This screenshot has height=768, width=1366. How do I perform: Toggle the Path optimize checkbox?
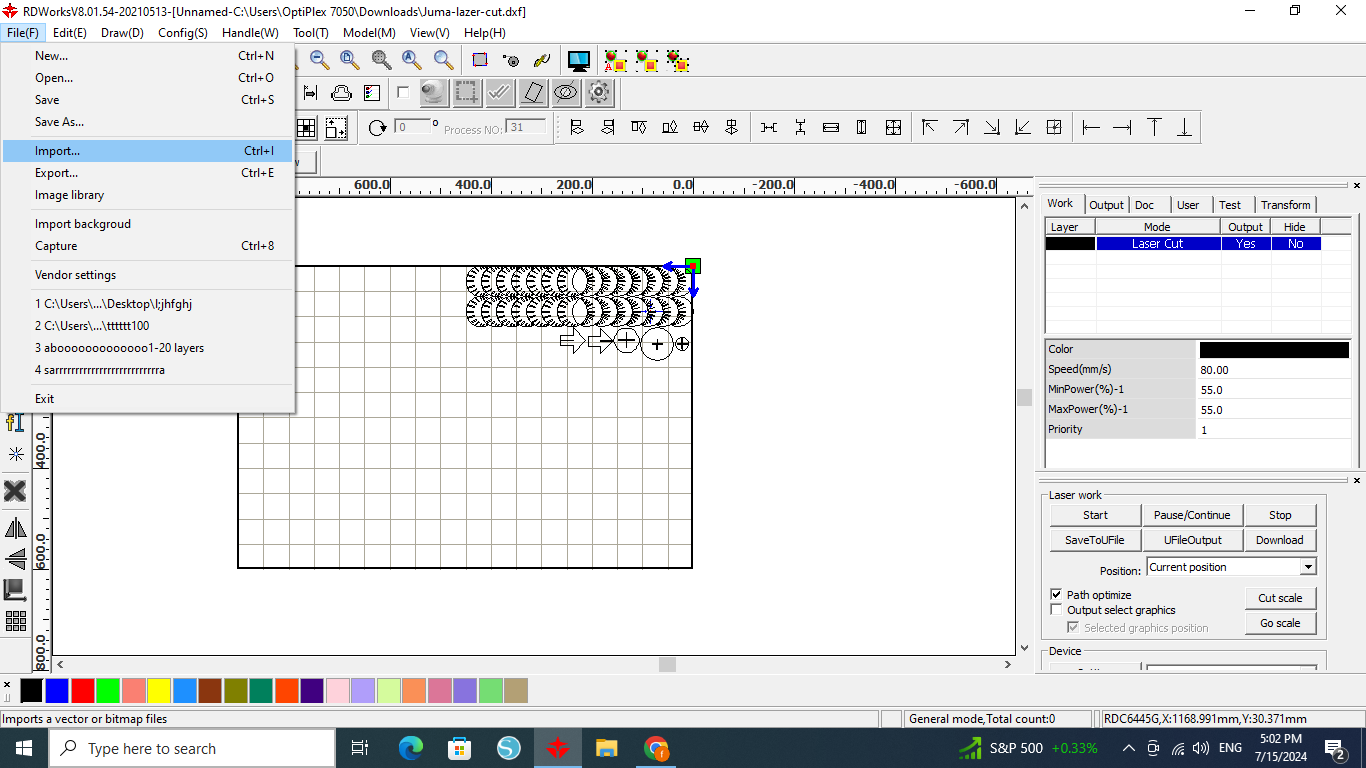[1056, 594]
